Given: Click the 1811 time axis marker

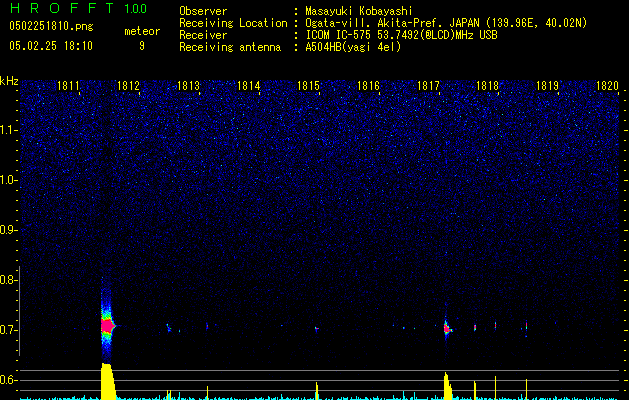Looking at the screenshot, I should (68, 85).
